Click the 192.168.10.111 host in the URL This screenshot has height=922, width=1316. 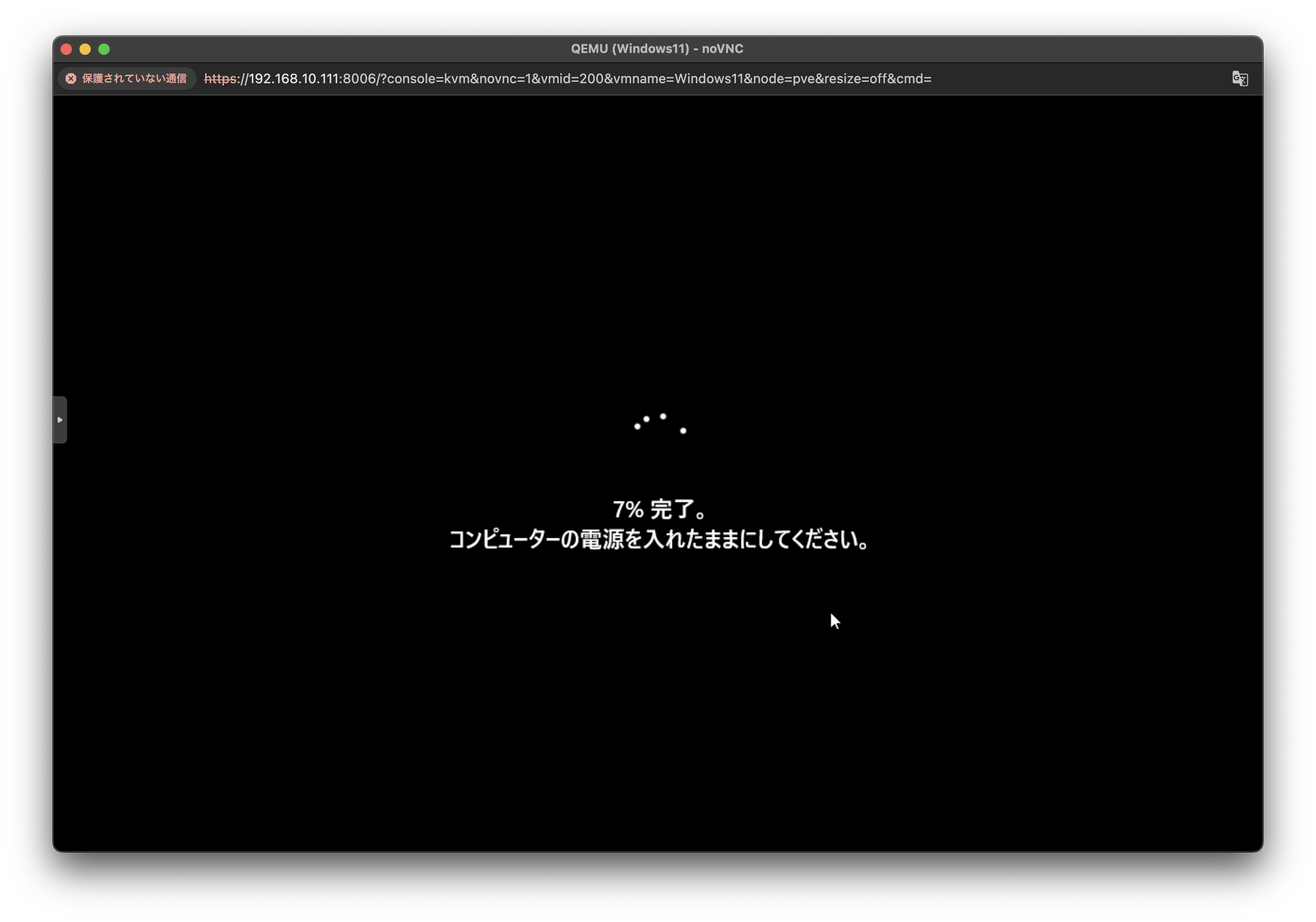coord(293,78)
